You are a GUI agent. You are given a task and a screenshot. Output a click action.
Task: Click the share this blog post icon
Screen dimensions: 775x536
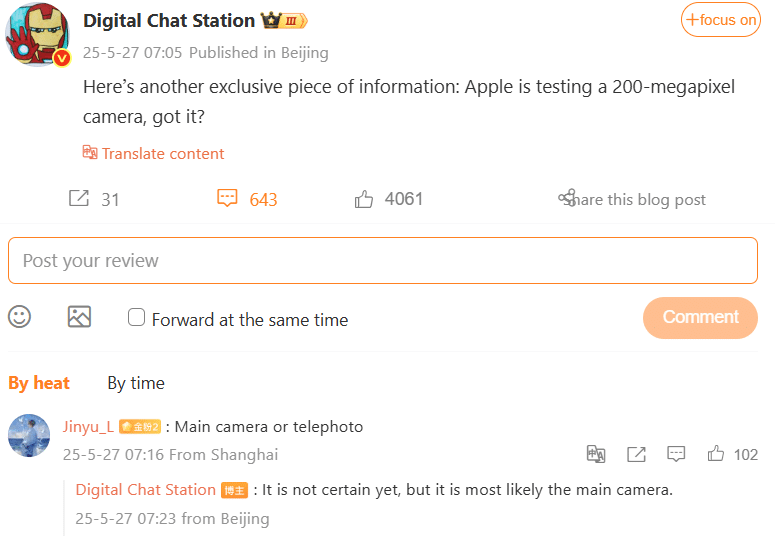point(567,198)
